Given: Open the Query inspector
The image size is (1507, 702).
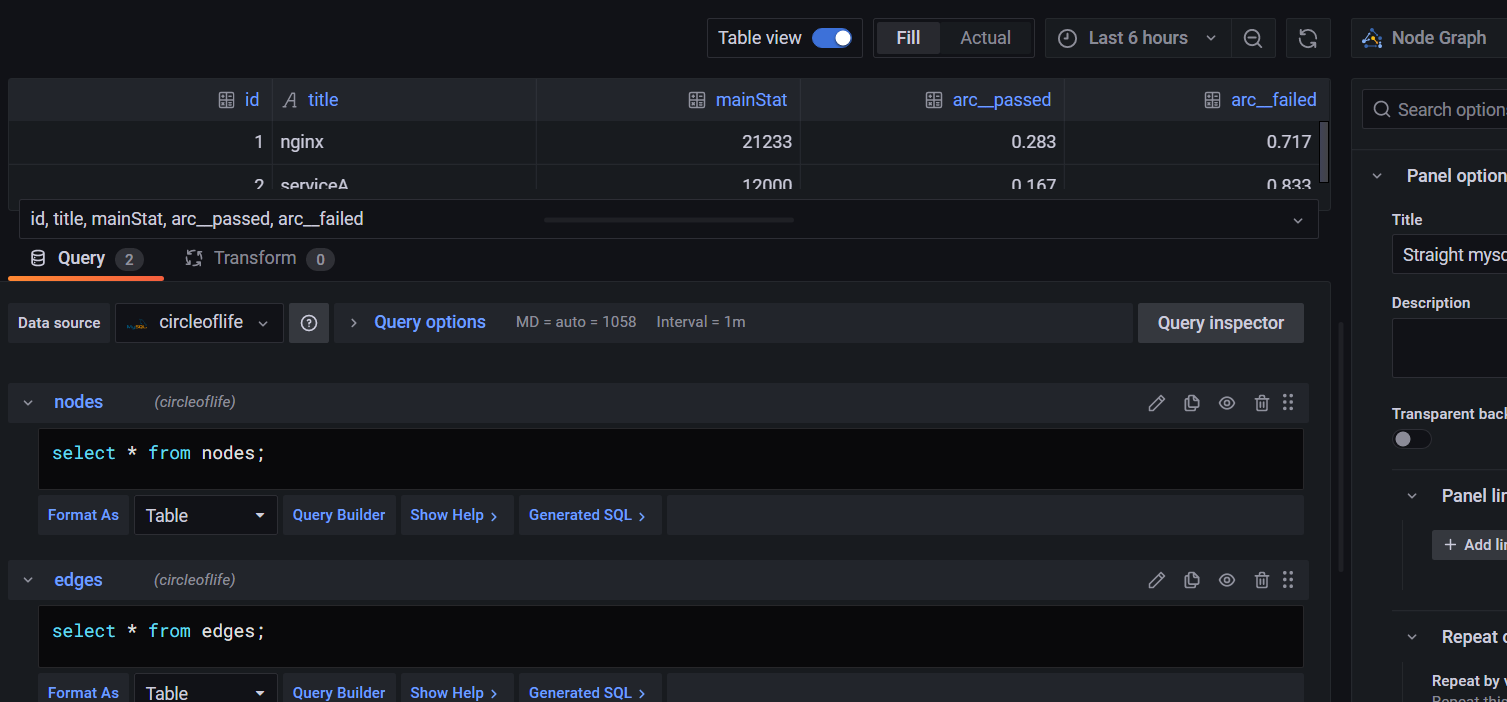Looking at the screenshot, I should (1220, 323).
